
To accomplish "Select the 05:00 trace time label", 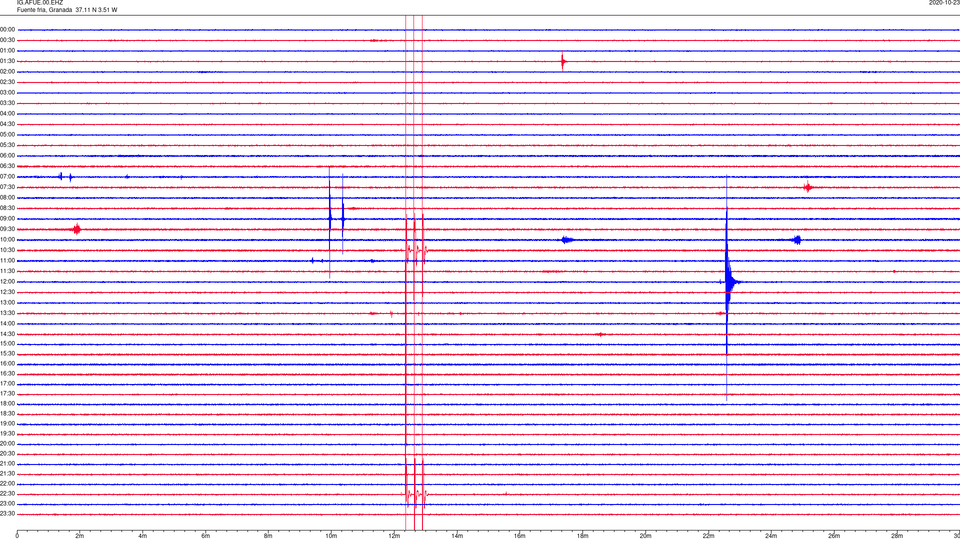I will coord(7,135).
